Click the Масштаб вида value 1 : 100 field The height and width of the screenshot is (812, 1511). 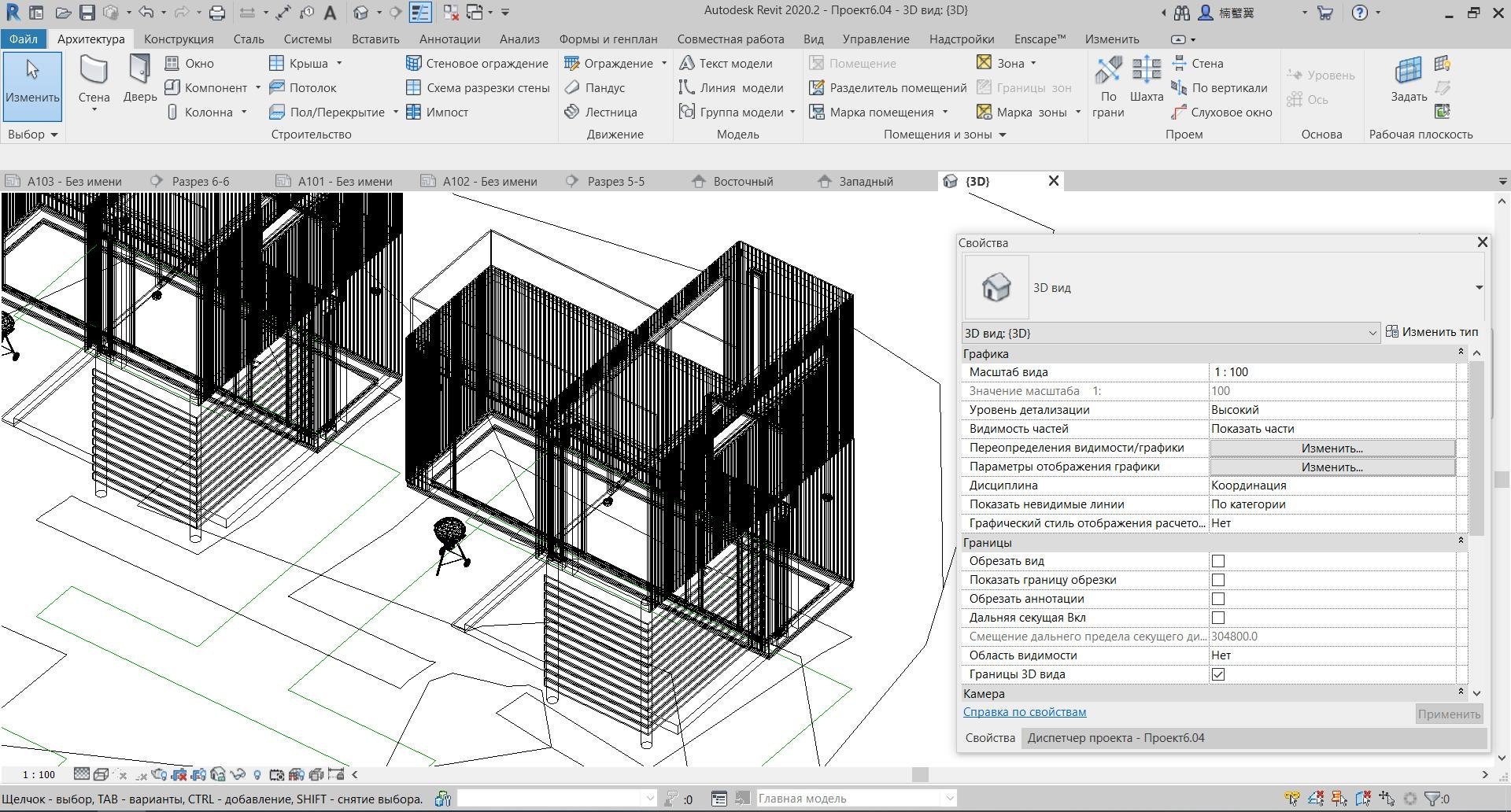coord(1332,372)
